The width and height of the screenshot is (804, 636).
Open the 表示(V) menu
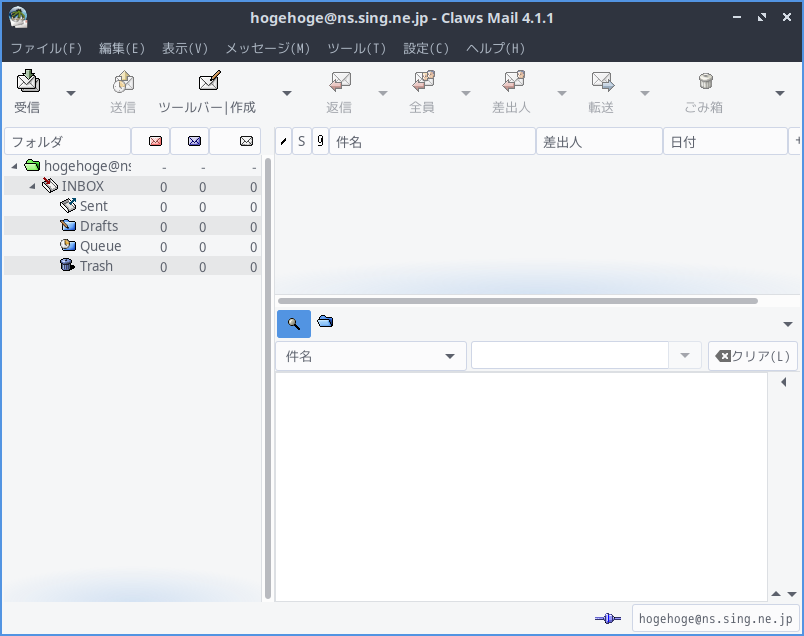tap(185, 48)
